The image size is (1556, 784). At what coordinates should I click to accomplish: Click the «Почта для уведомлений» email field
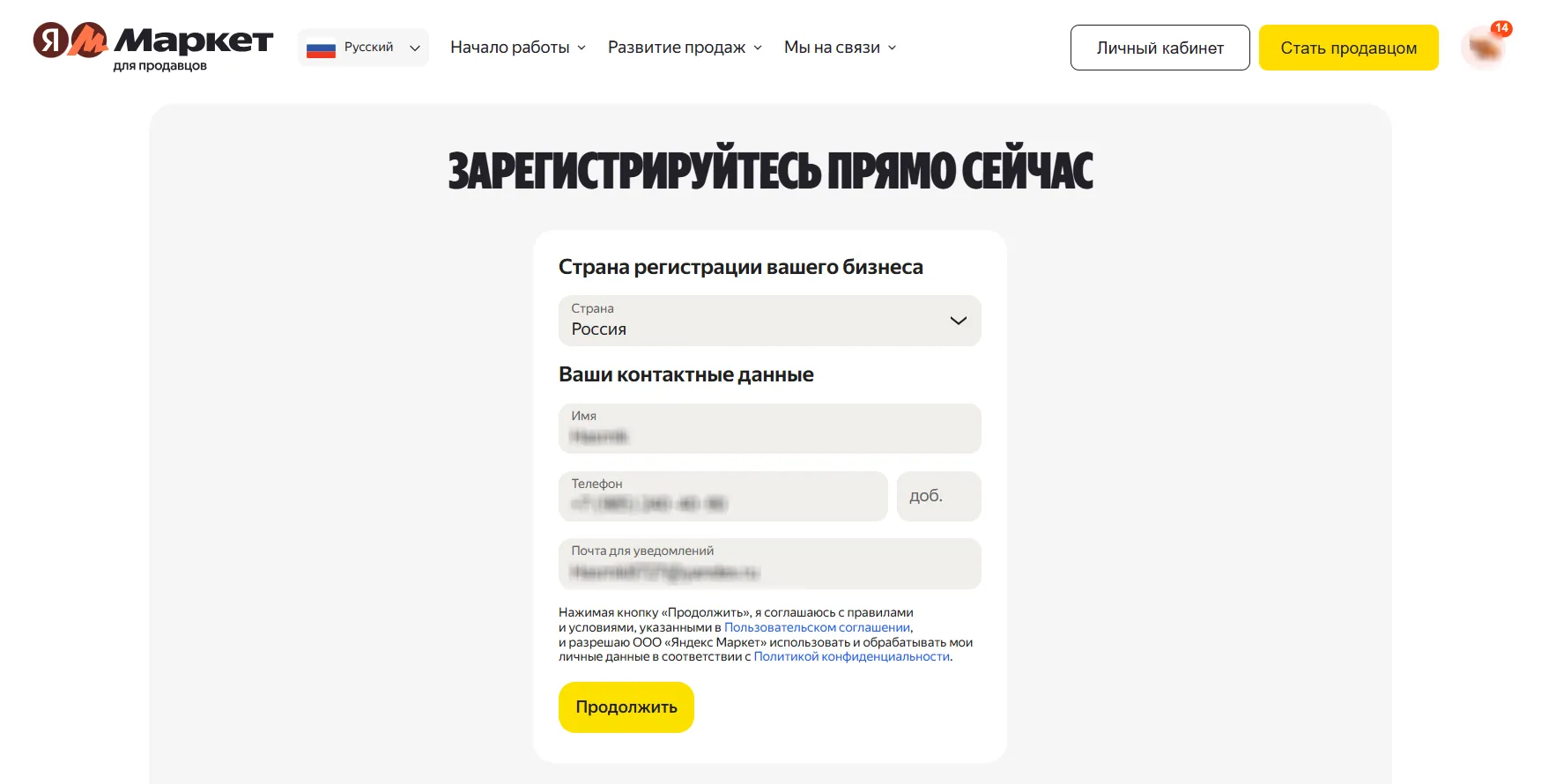coord(769,564)
